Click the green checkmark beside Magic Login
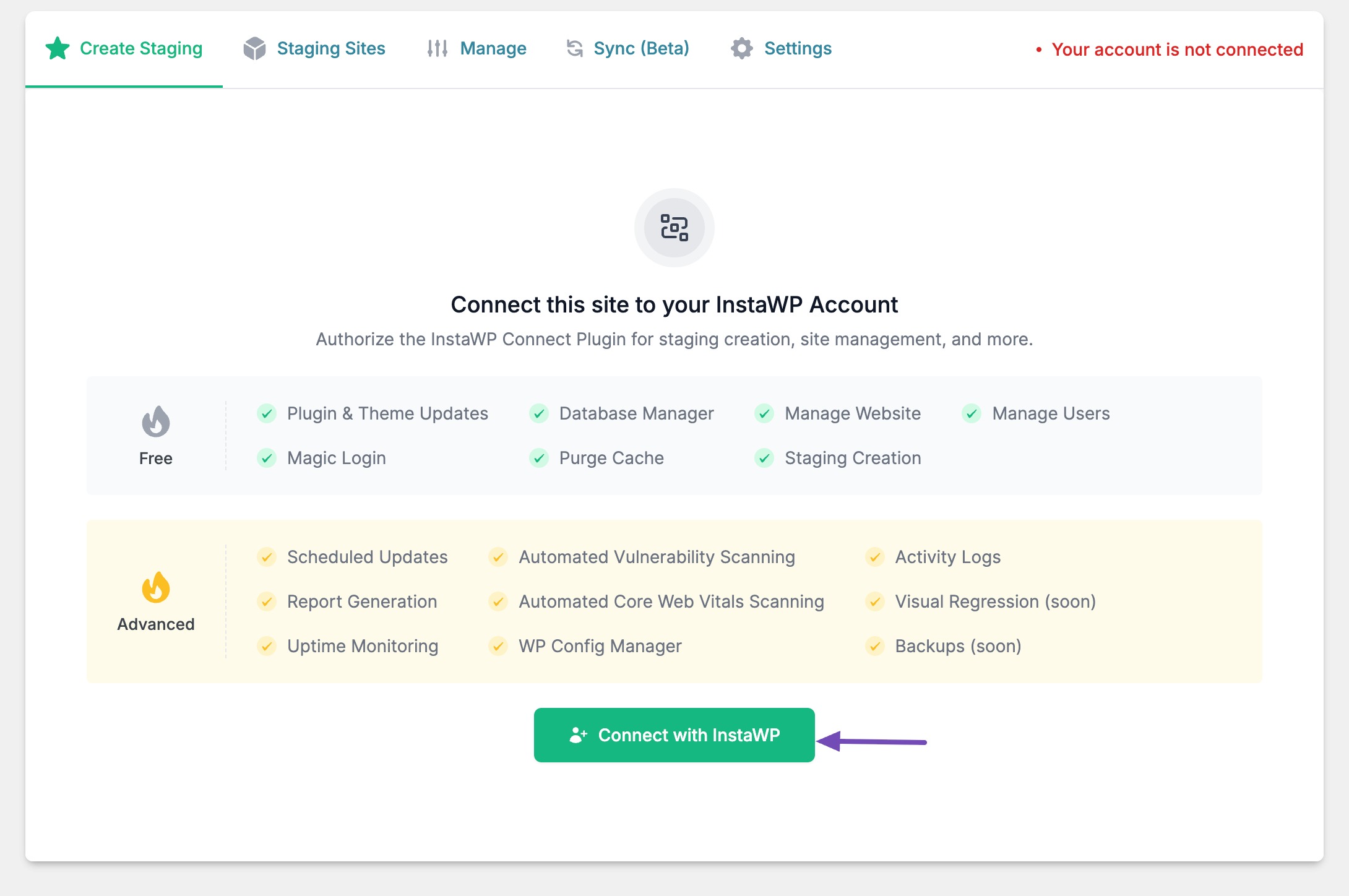Image resolution: width=1349 pixels, height=896 pixels. (267, 458)
